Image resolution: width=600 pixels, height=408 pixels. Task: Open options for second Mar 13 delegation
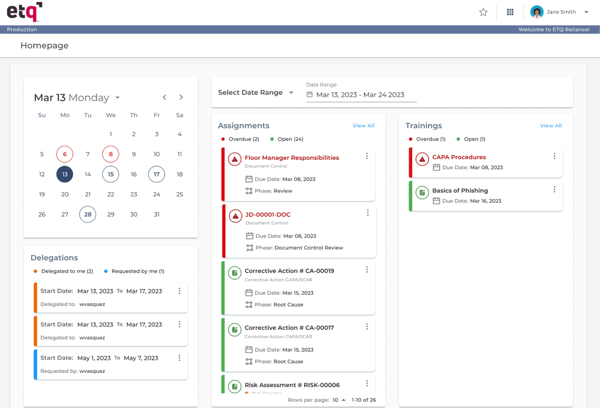(x=179, y=324)
